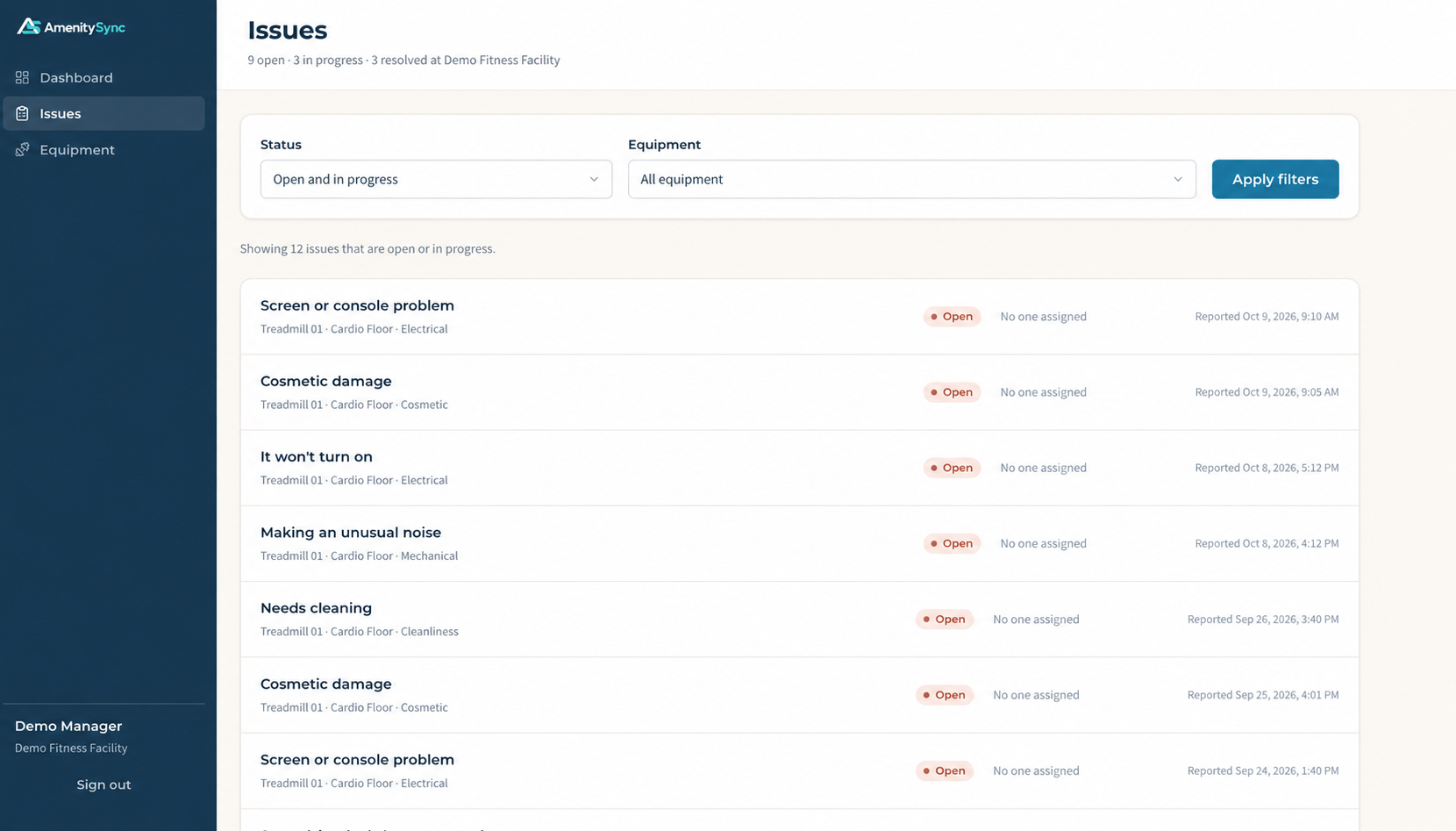The image size is (1456, 831).
Task: Expand the All equipment dropdown
Action: click(x=911, y=179)
